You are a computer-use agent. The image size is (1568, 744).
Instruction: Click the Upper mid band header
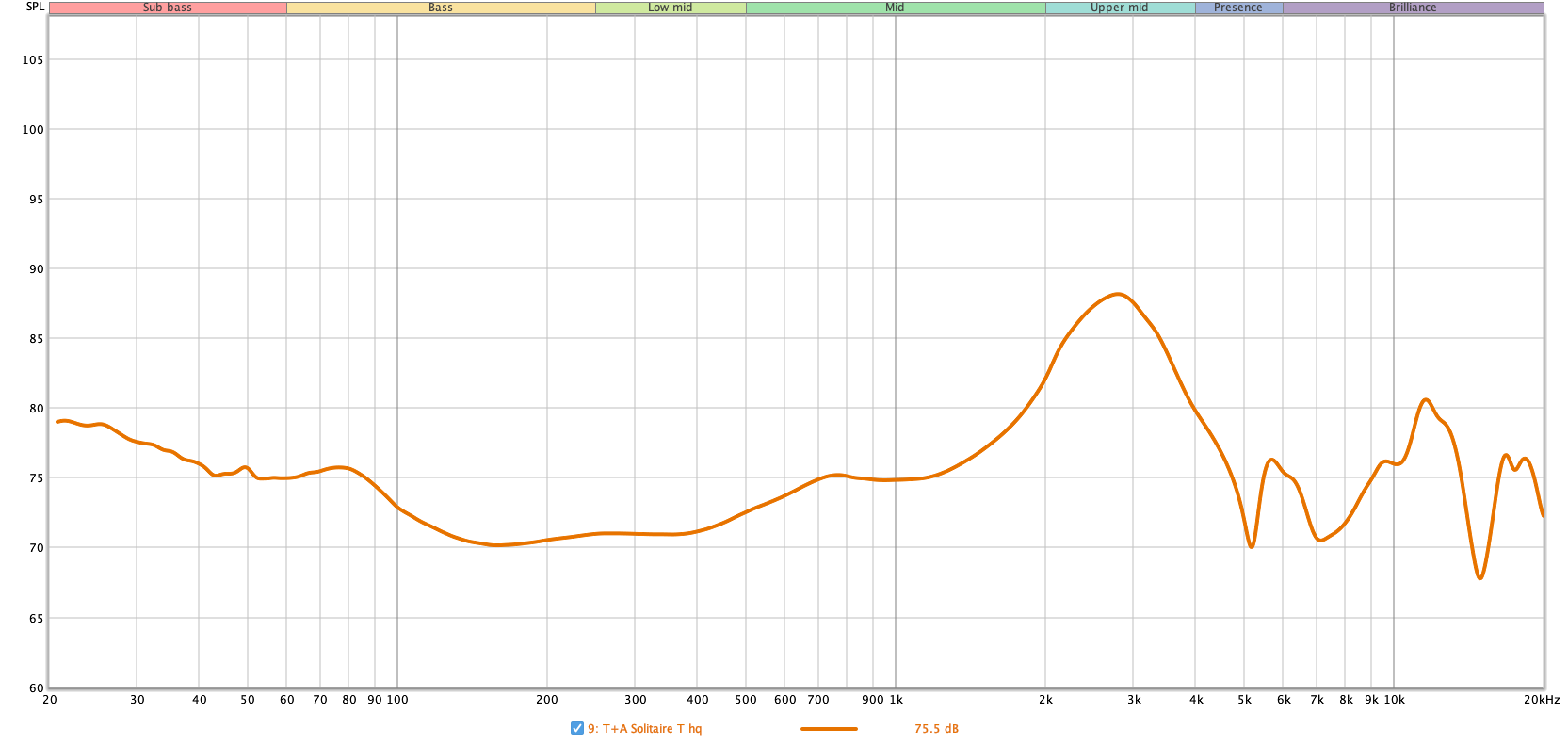(1119, 8)
